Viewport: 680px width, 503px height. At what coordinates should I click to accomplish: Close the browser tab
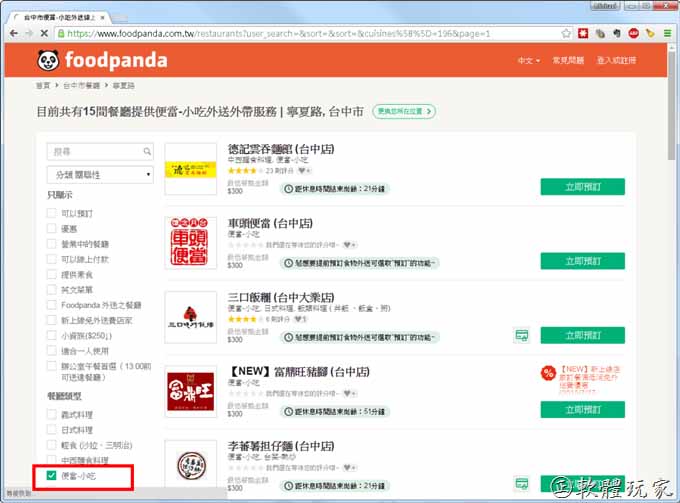click(x=102, y=18)
